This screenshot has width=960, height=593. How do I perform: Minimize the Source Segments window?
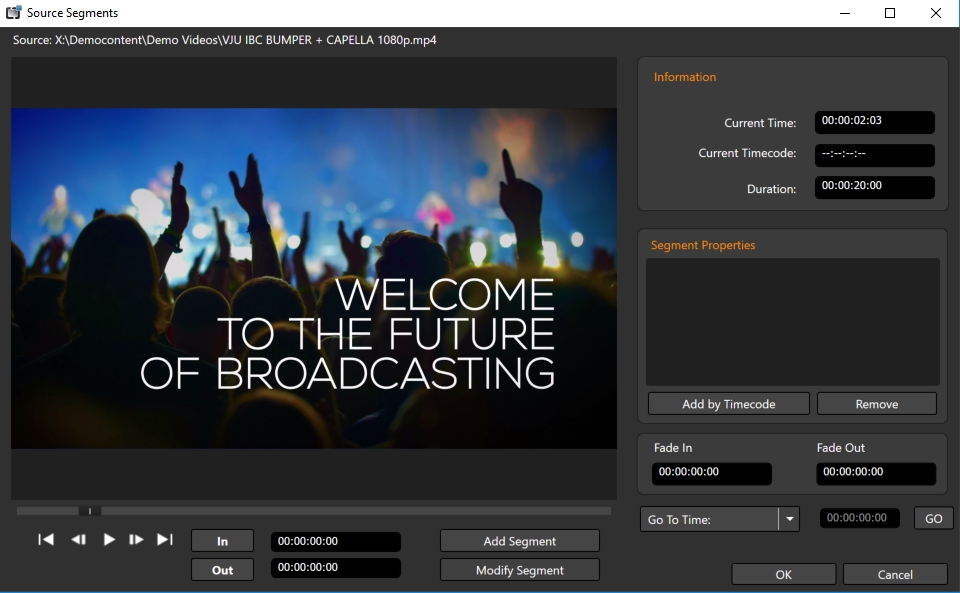[x=845, y=13]
